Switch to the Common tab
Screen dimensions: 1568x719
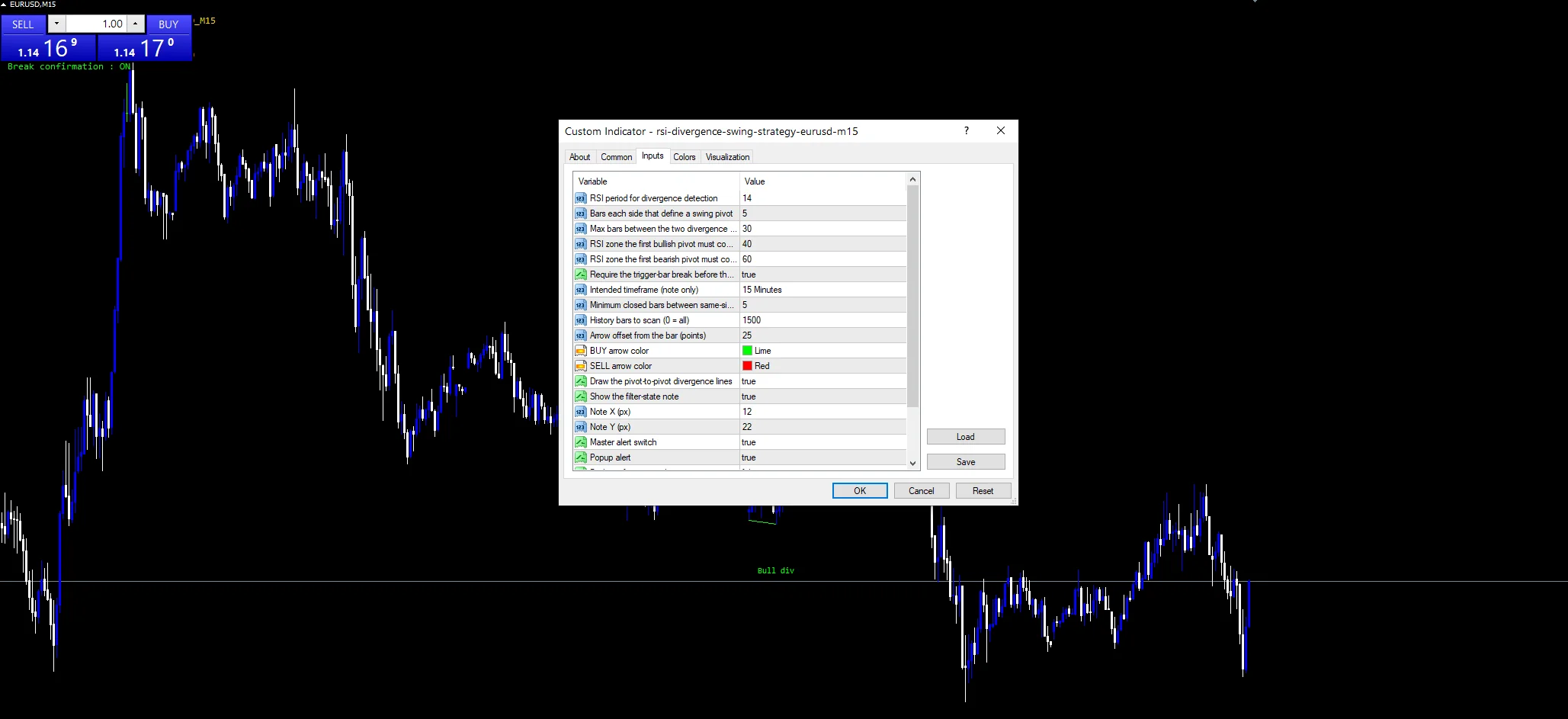coord(616,157)
